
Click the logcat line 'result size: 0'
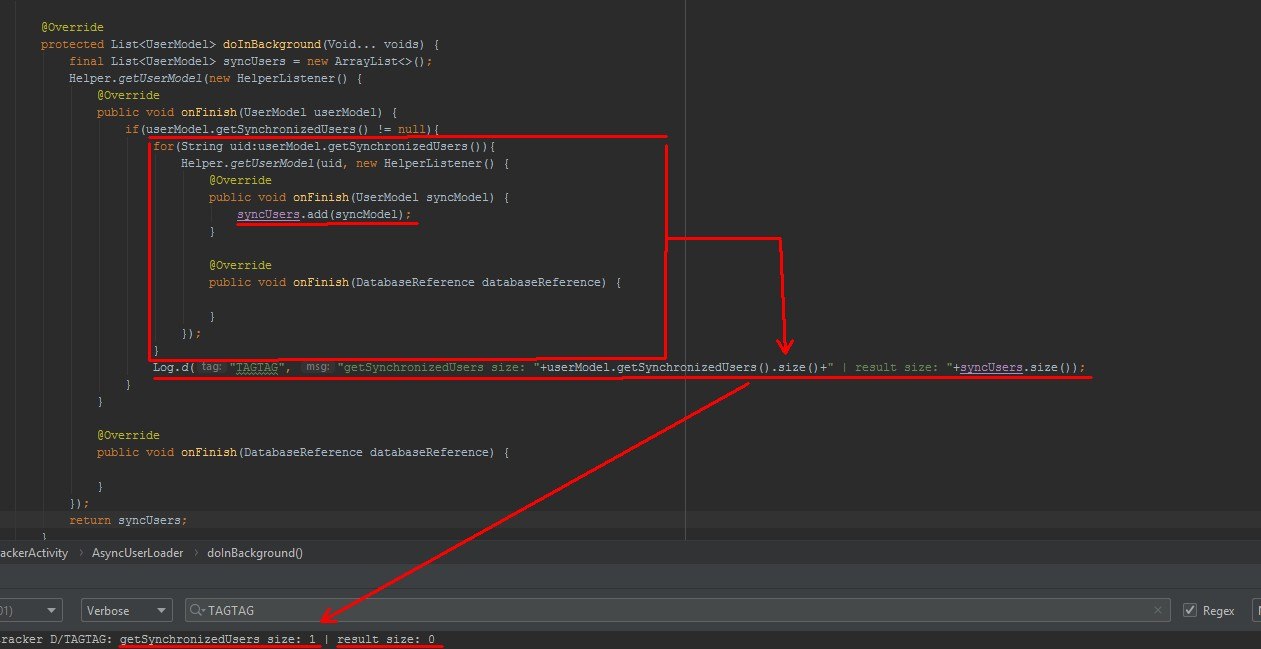tap(386, 639)
